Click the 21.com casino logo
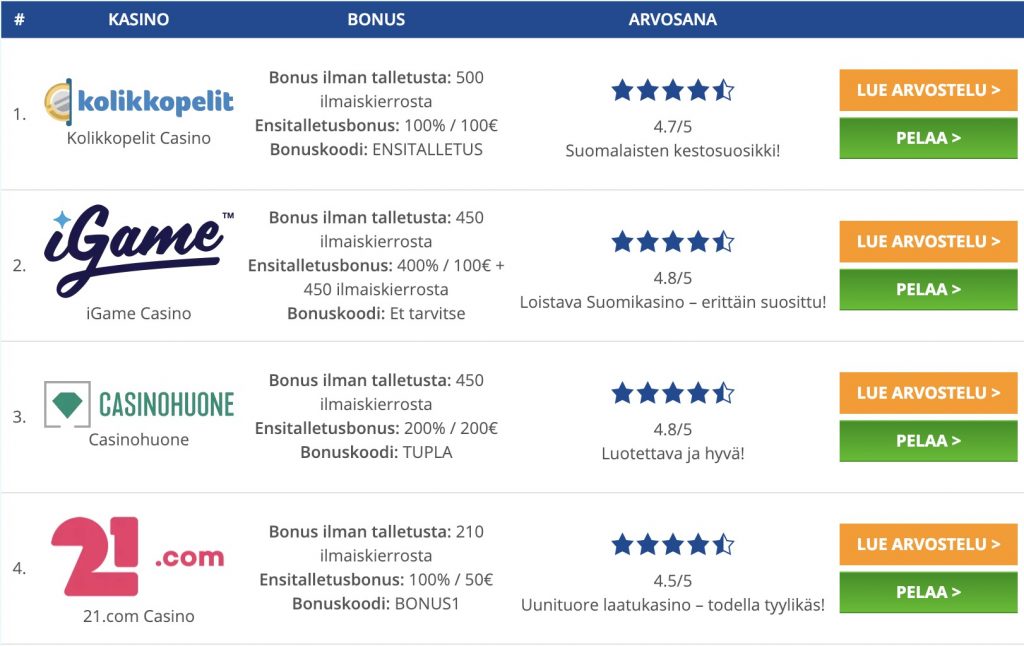This screenshot has width=1024, height=646. click(x=139, y=556)
